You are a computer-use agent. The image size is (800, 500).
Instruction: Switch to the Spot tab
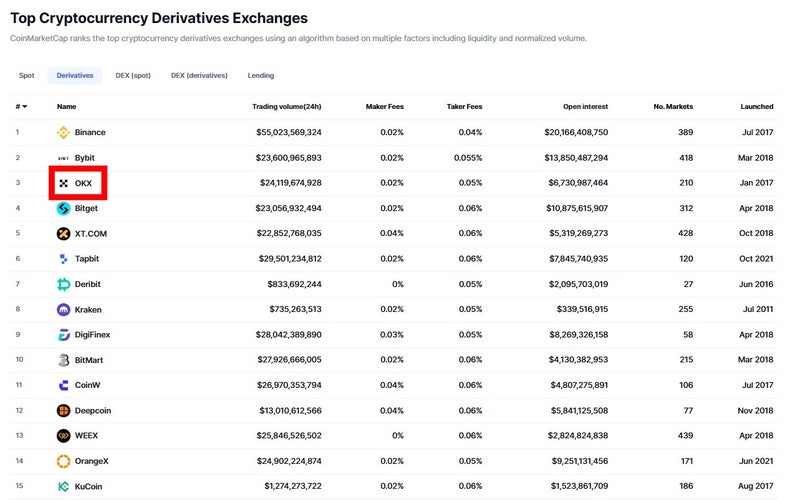tap(27, 76)
